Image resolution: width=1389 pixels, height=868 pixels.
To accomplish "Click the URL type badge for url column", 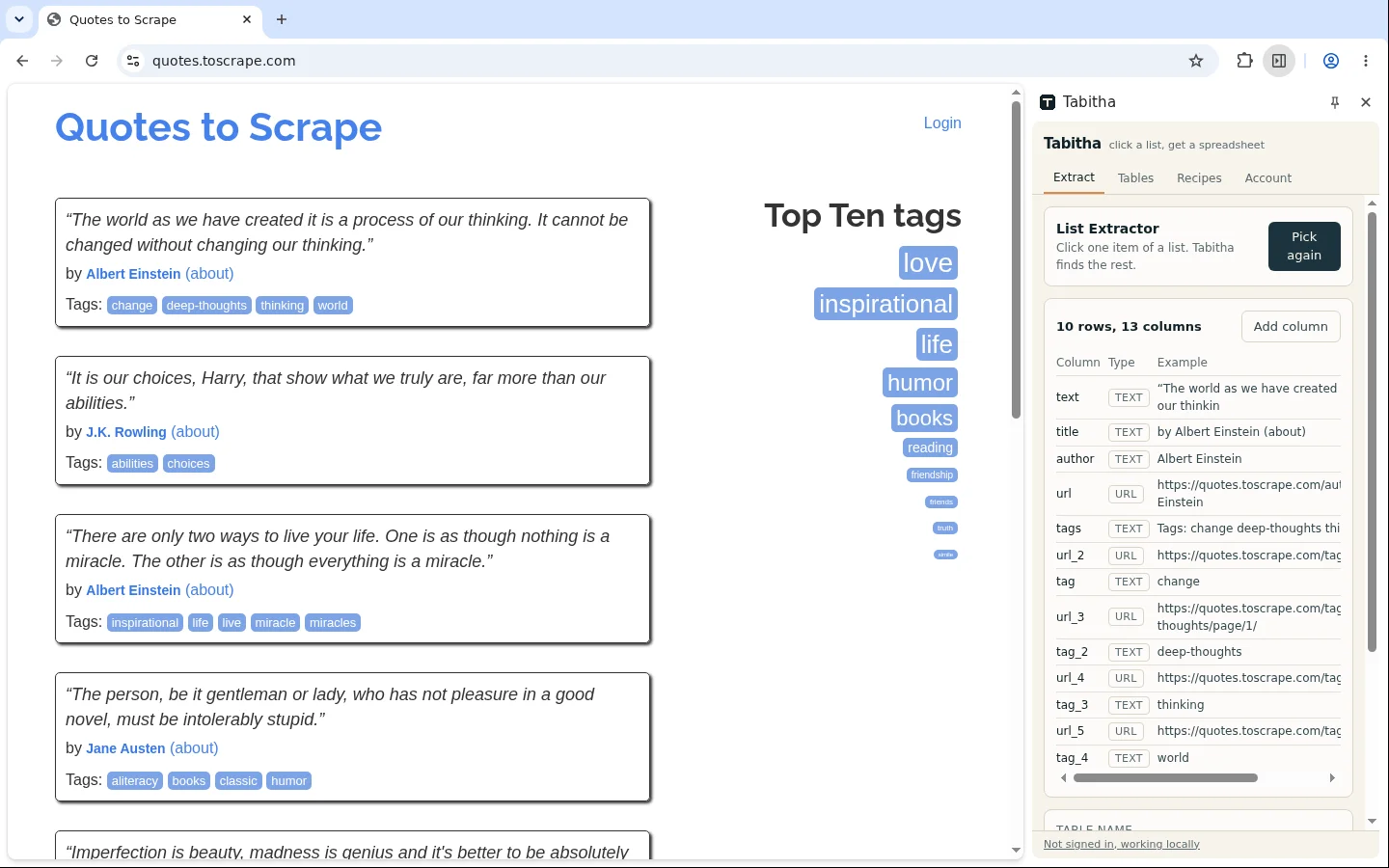I will [1126, 494].
